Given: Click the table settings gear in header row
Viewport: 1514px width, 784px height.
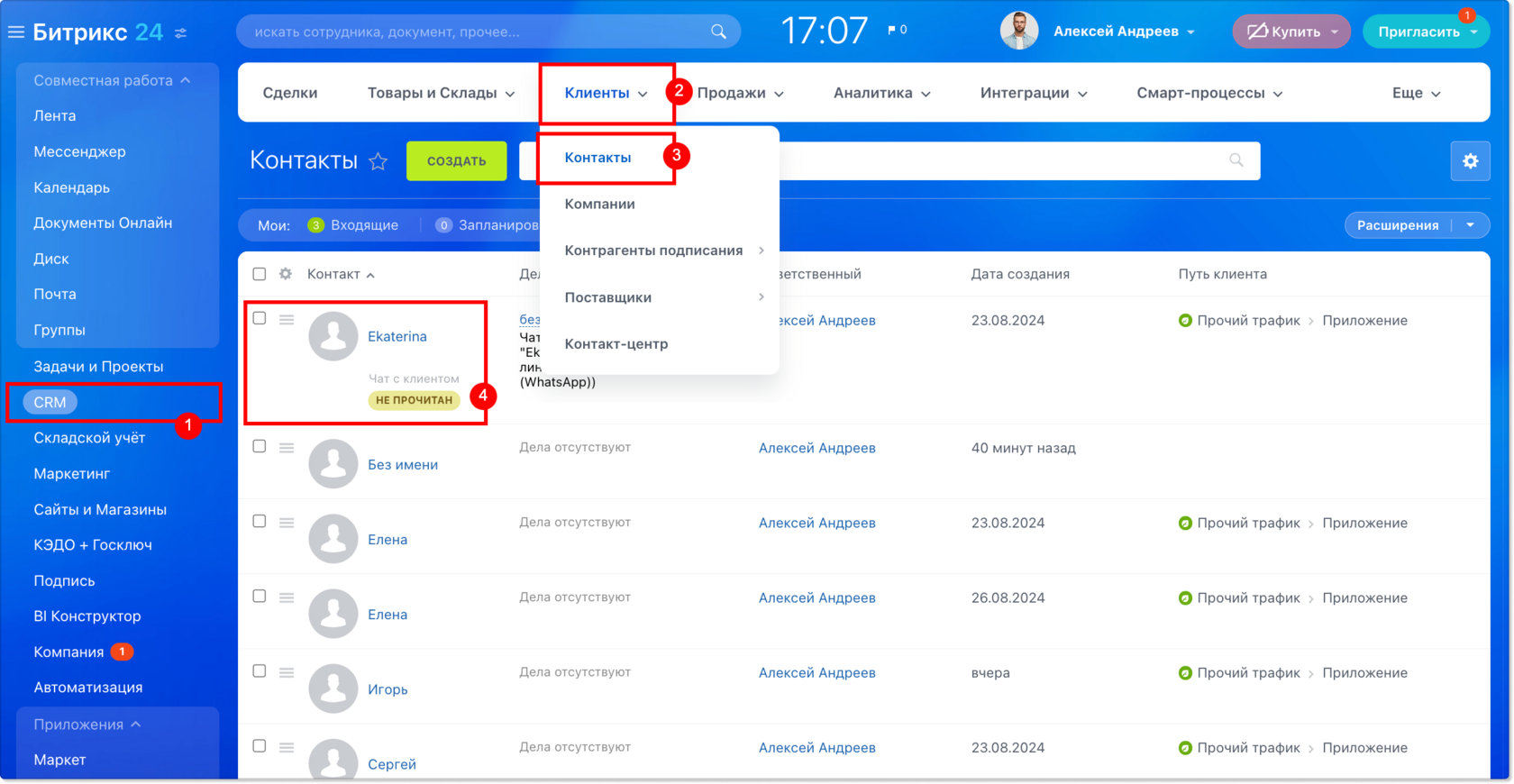Looking at the screenshot, I should 286,274.
